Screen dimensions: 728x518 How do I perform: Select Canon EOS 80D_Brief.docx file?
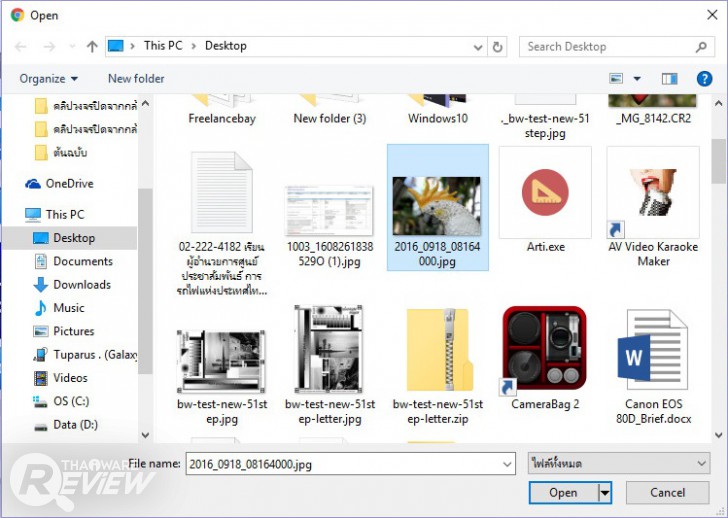(653, 367)
